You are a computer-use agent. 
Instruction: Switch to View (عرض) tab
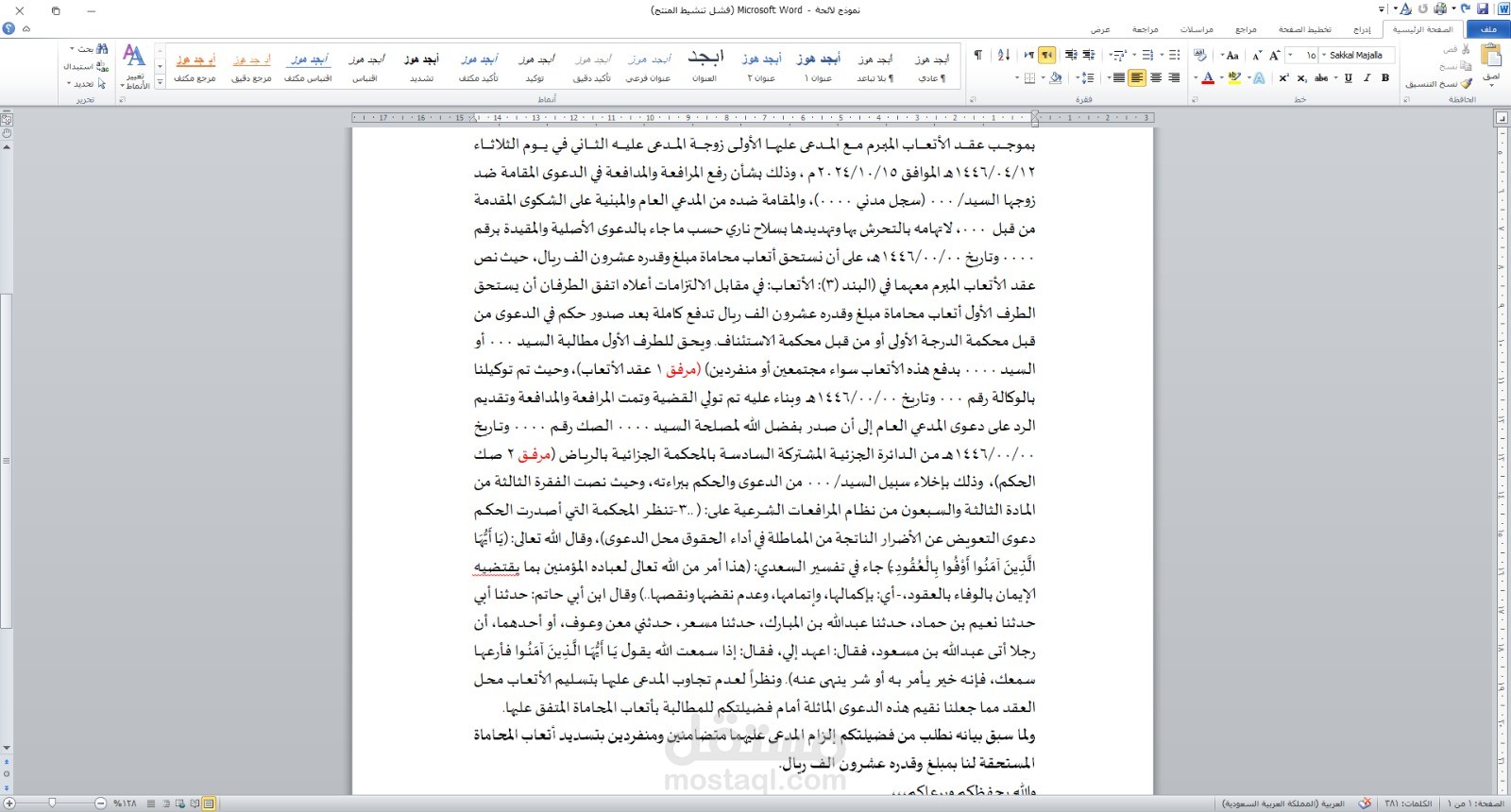click(x=1100, y=29)
